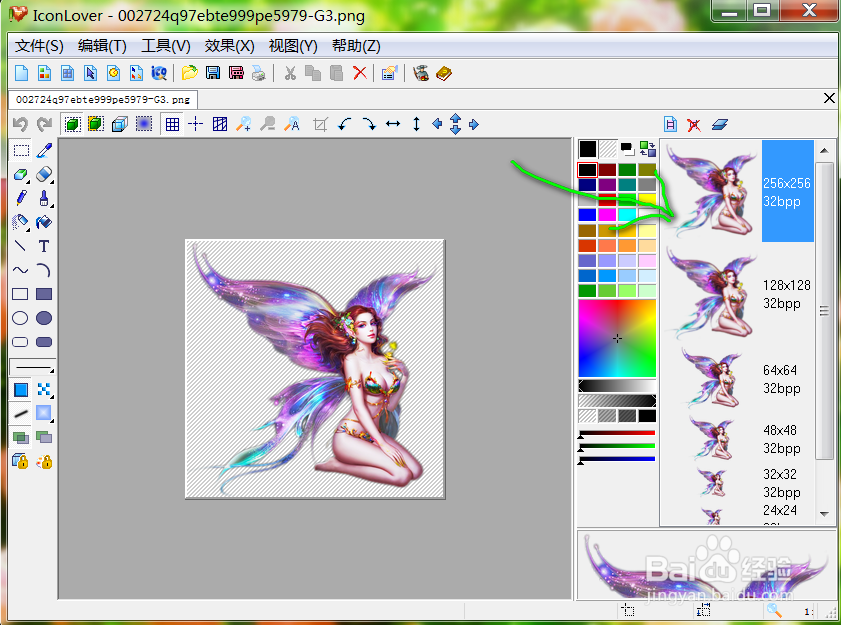Rotate the image right
This screenshot has height=625, width=841.
click(x=368, y=124)
